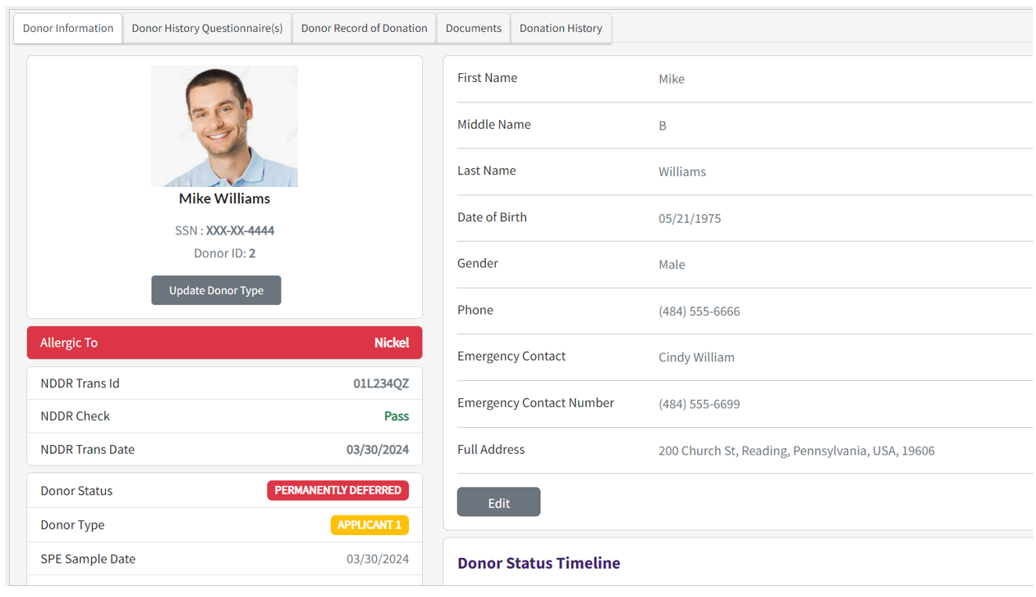Click Mike Williams' profile photo
Screen dimensions: 1036x597
224,126
